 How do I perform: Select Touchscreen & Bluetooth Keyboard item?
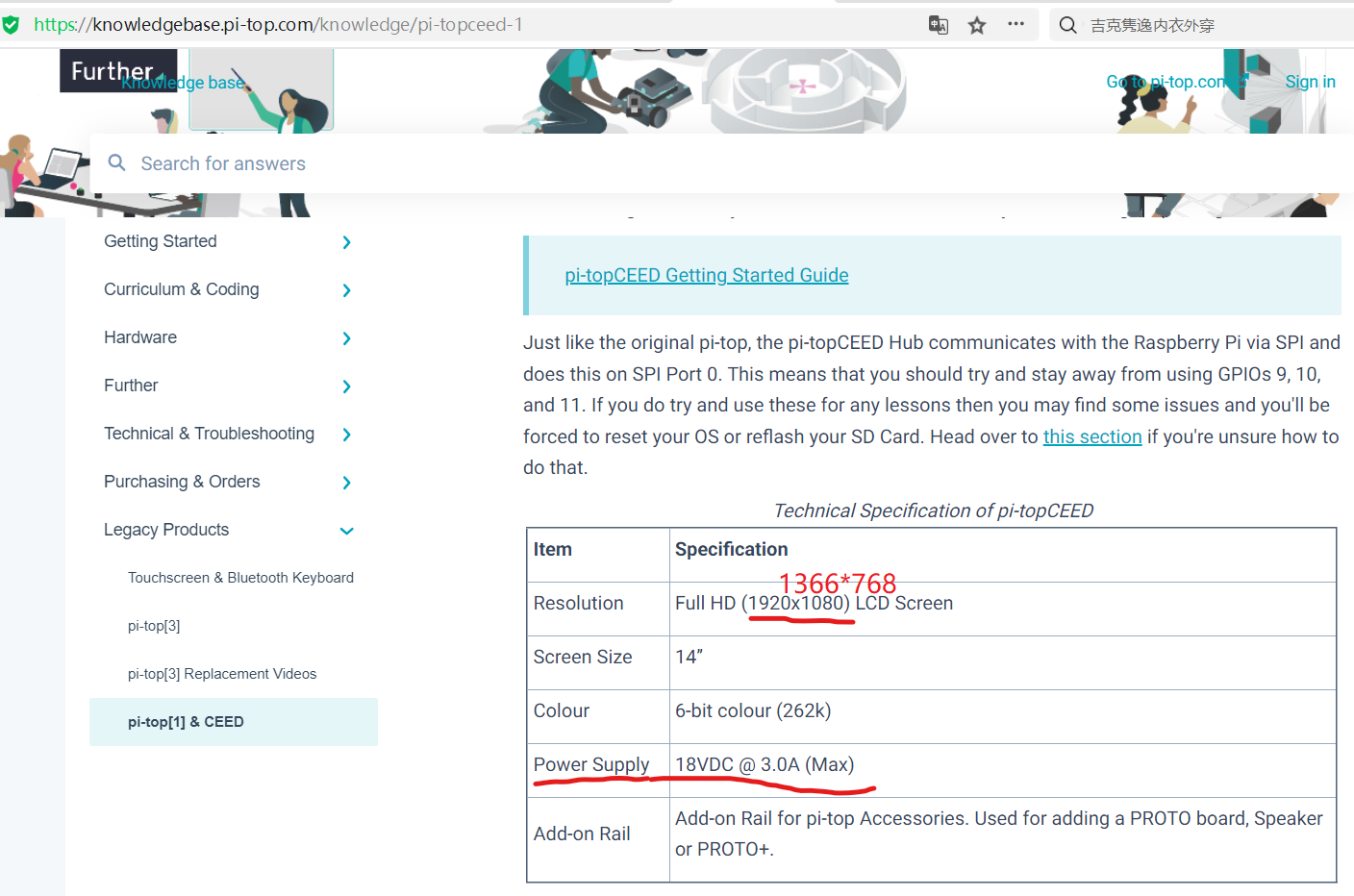240,578
